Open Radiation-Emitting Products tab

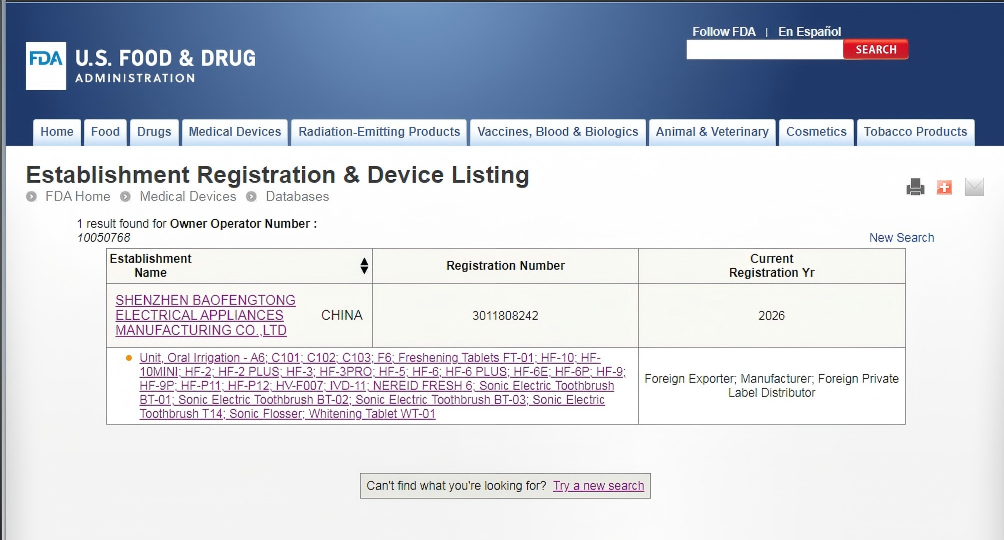[x=379, y=132]
